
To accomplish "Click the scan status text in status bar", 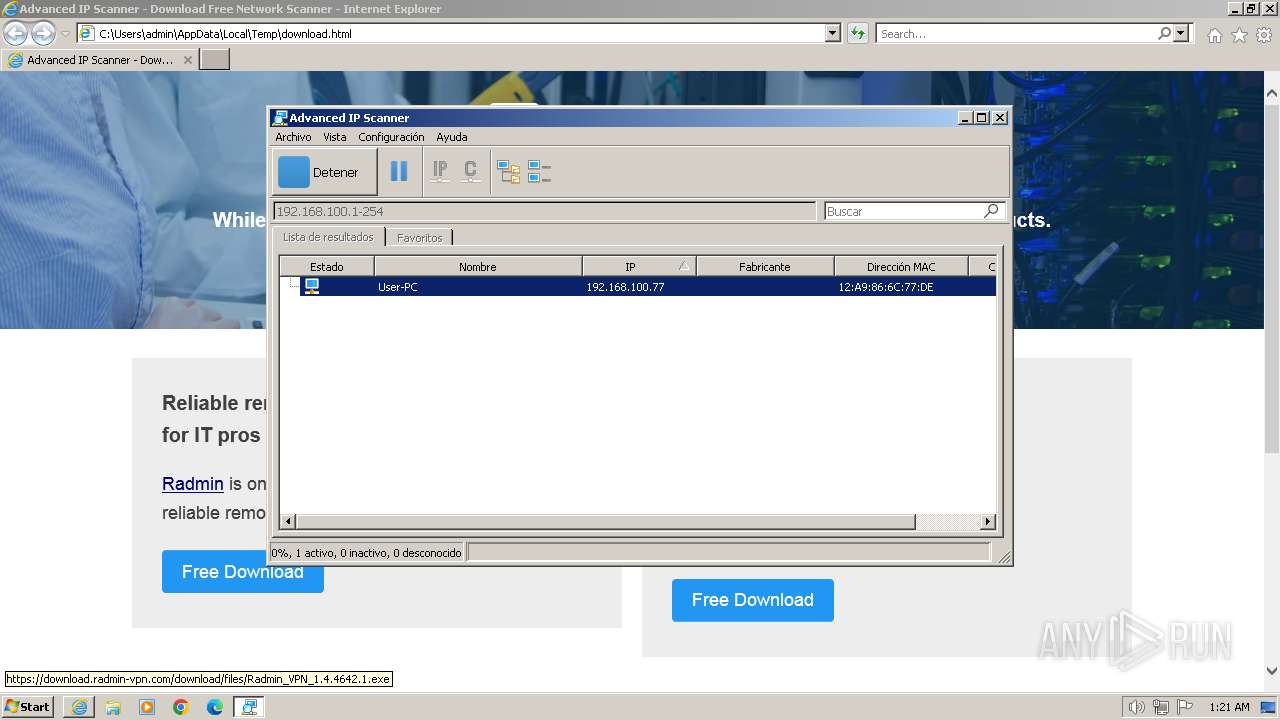I will 367,552.
